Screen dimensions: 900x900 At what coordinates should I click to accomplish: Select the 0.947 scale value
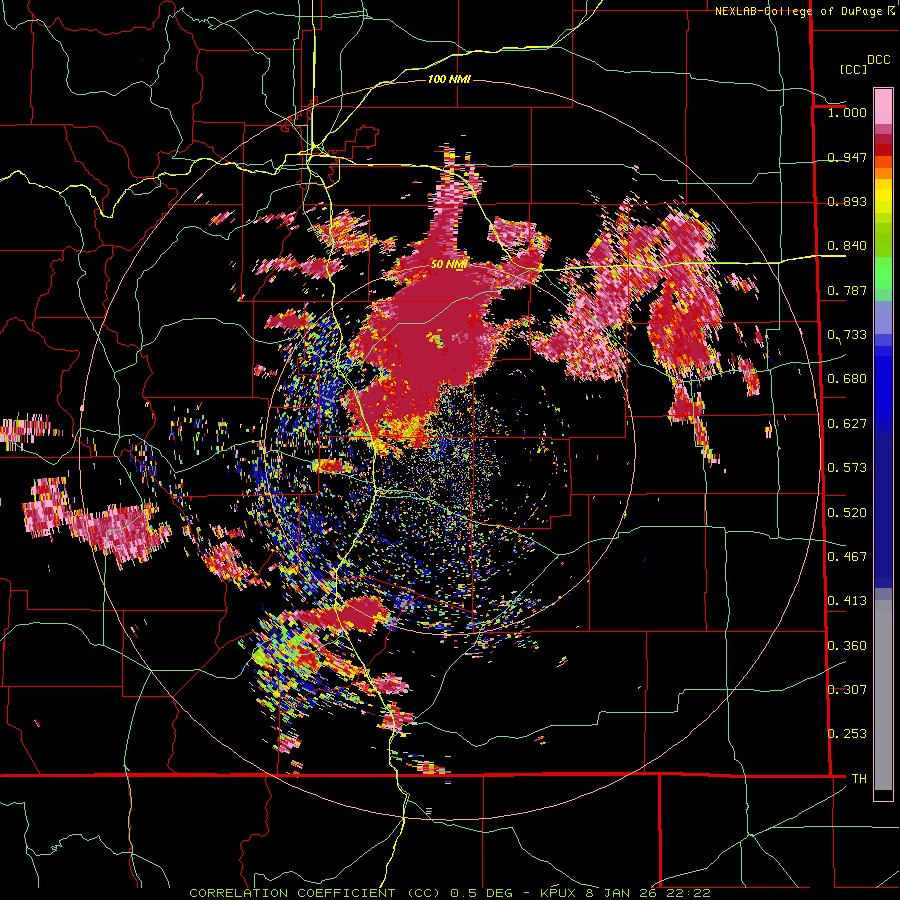tap(847, 157)
